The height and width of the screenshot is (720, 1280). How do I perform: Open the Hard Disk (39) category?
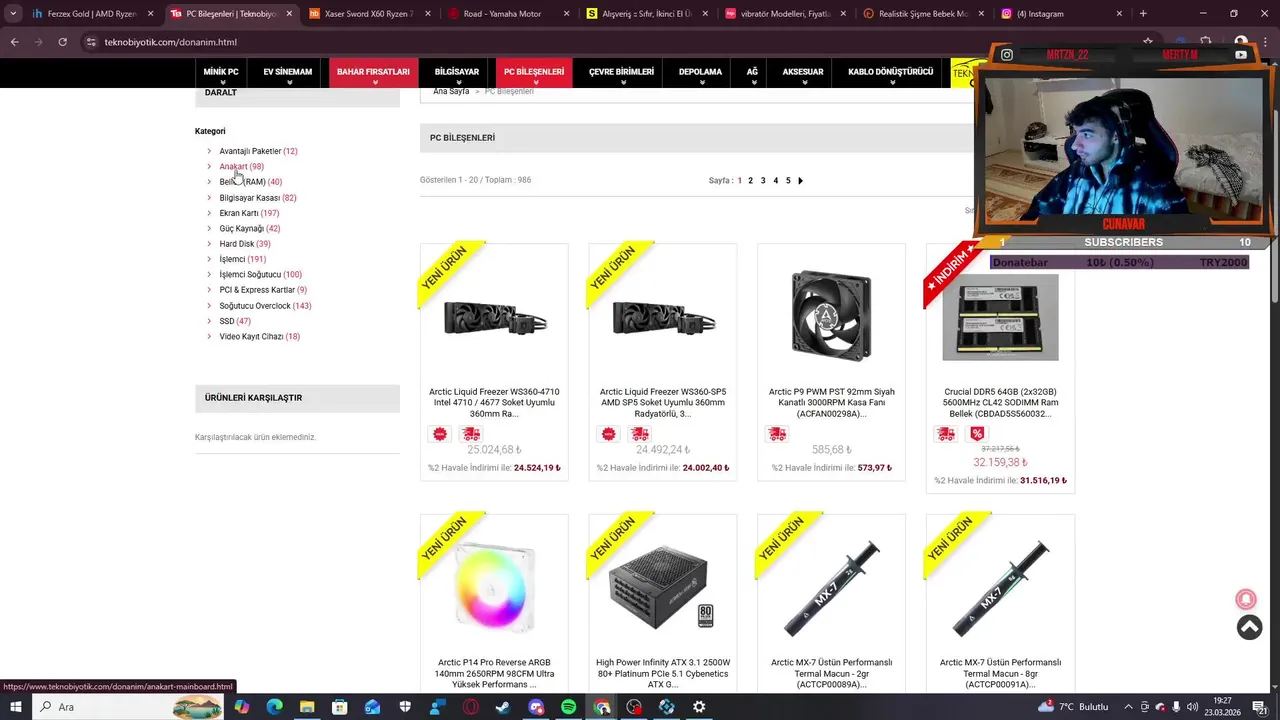(245, 244)
